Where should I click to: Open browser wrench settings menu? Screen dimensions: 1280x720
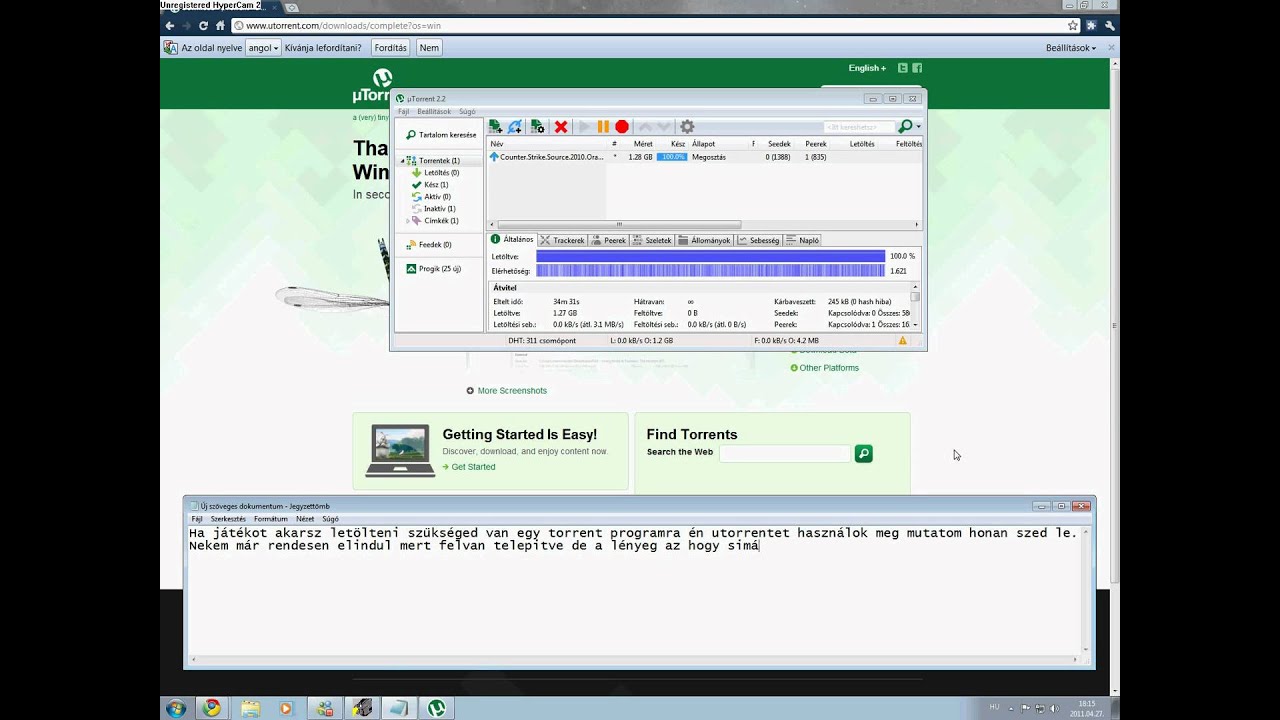click(x=1109, y=25)
